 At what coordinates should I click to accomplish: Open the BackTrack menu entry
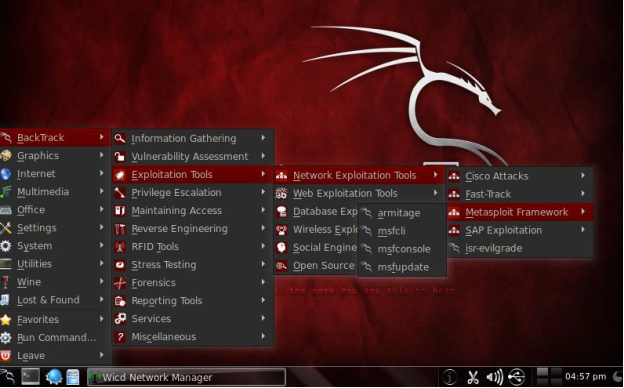click(x=54, y=138)
